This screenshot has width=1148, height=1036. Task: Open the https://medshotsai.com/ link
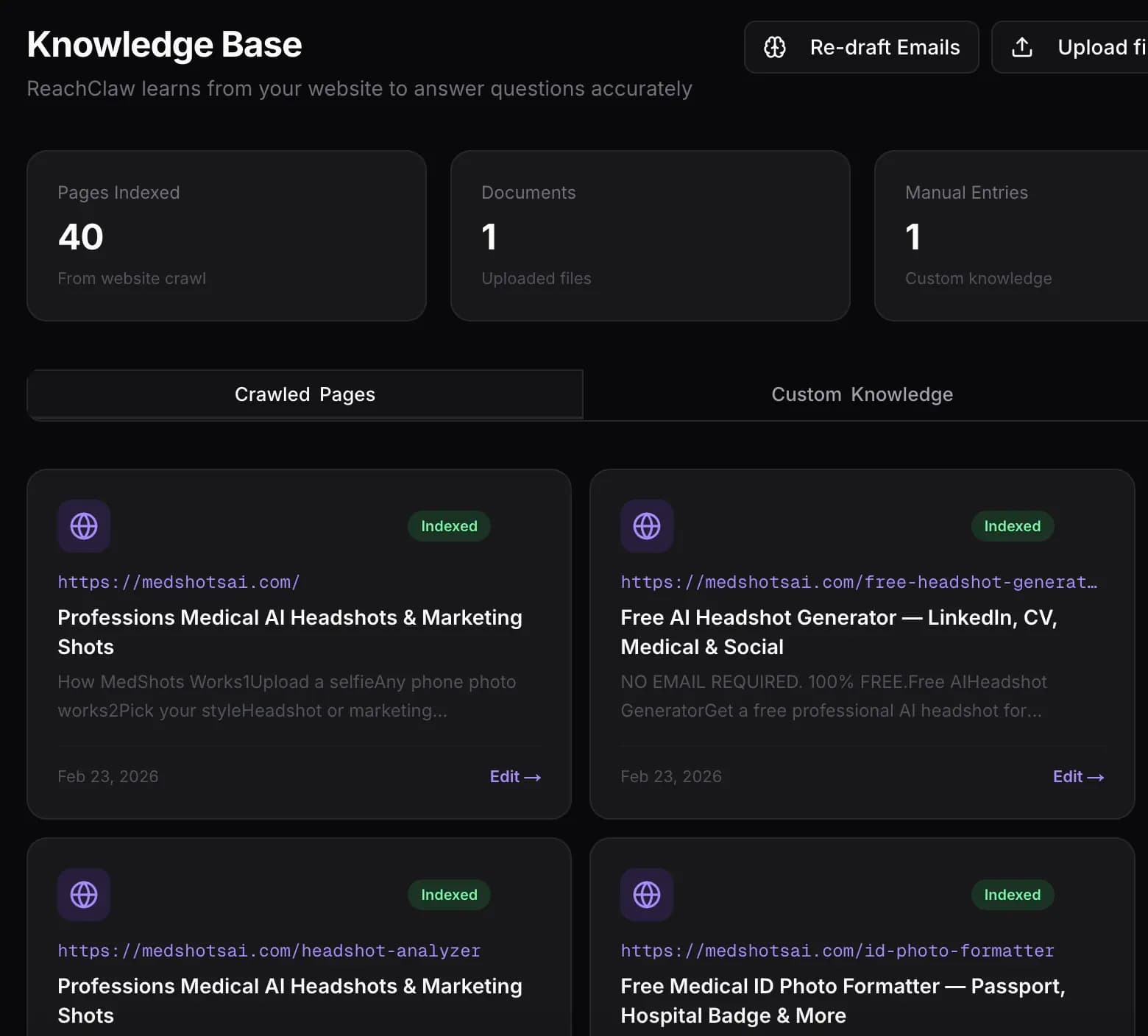179,582
